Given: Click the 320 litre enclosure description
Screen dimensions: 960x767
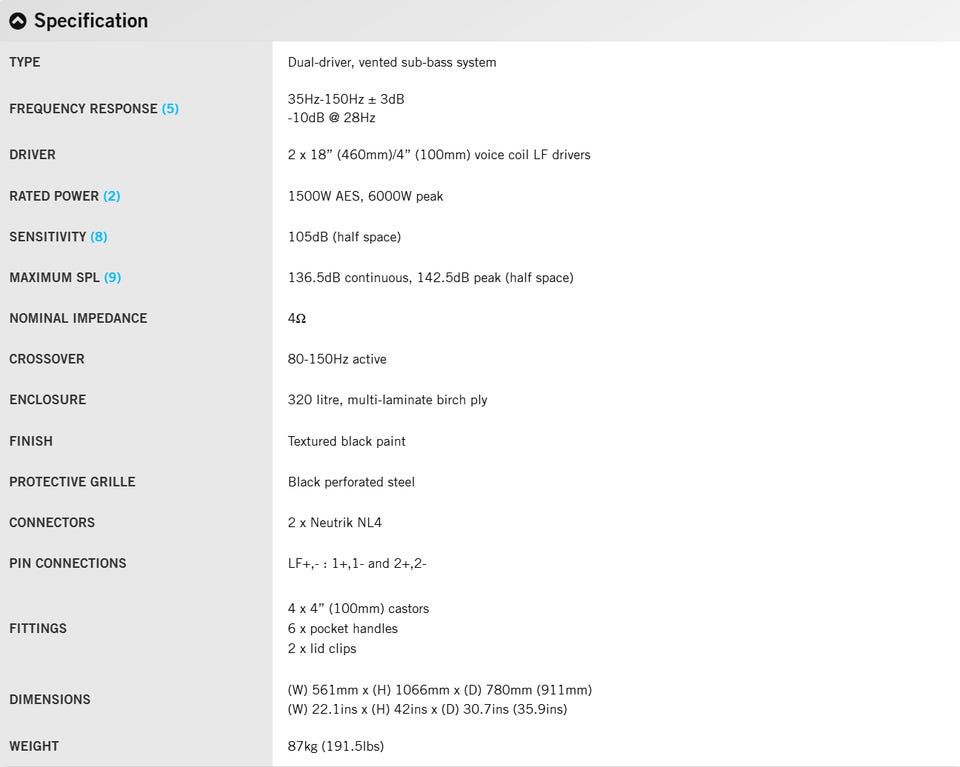Looking at the screenshot, I should 388,400.
